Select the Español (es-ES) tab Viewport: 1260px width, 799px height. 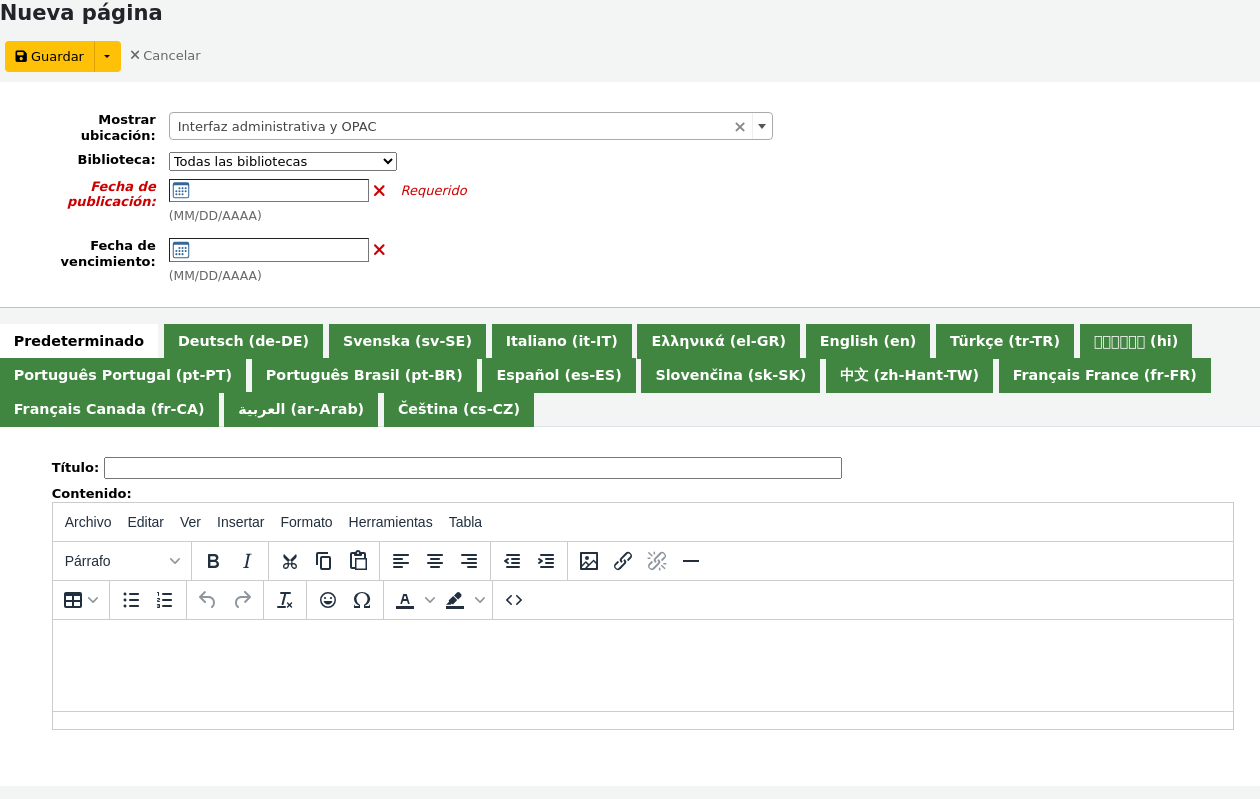tap(559, 375)
